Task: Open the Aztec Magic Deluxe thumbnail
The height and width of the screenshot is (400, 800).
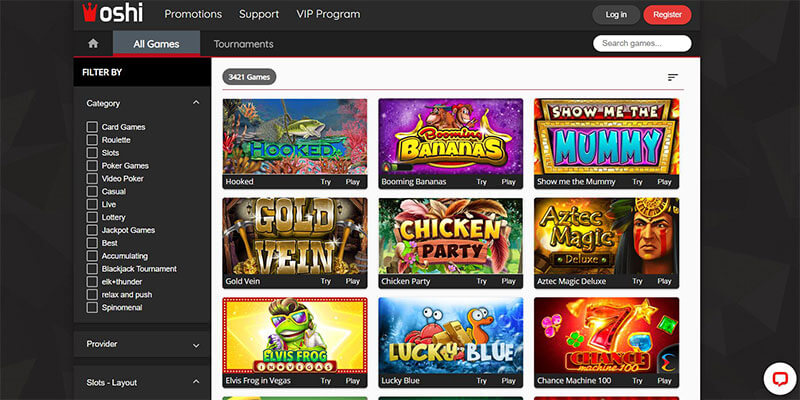Action: click(x=607, y=236)
